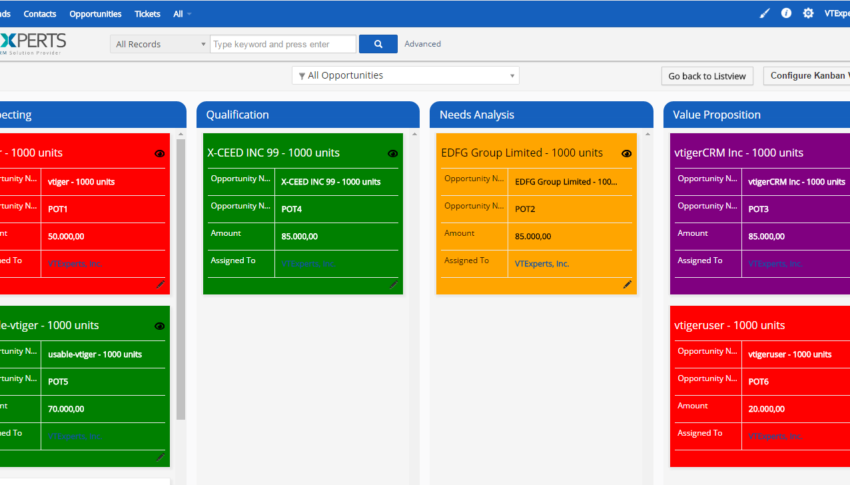Viewport: 850px width, 485px height.
Task: Click in the keyword search field
Action: [283, 44]
